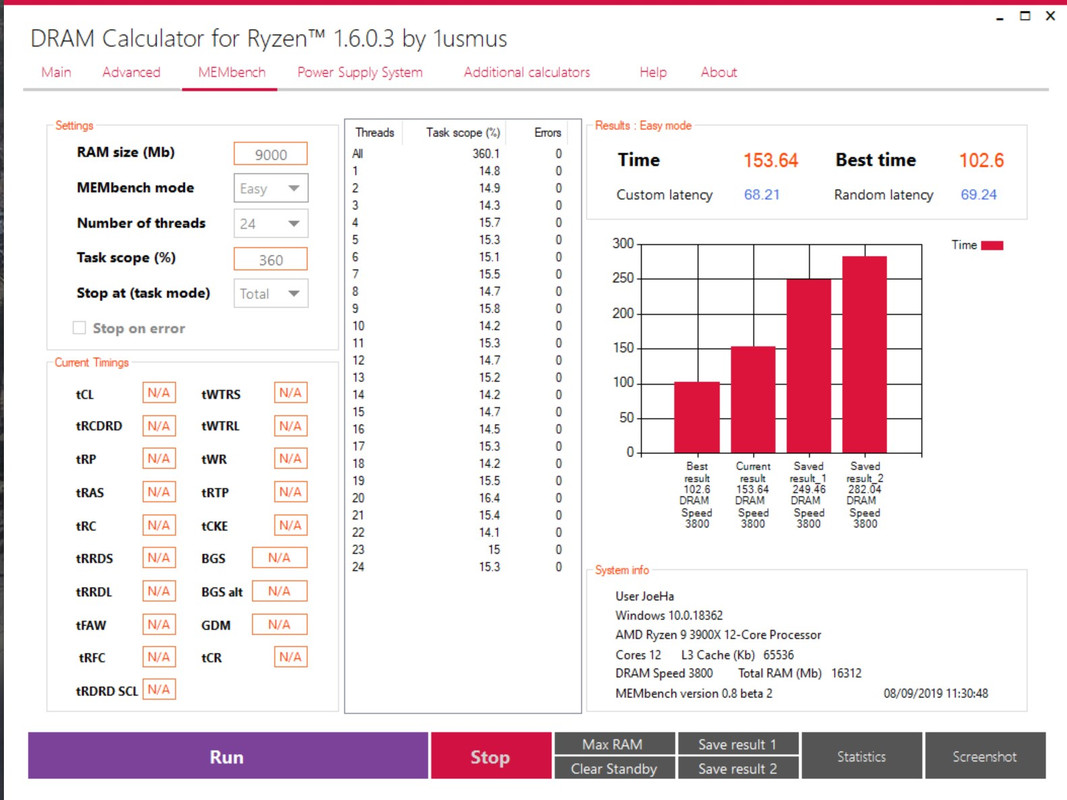Screen dimensions: 1067x800
Task: Click MEMbench version 0.8 beta 2 text
Action: tap(693, 694)
